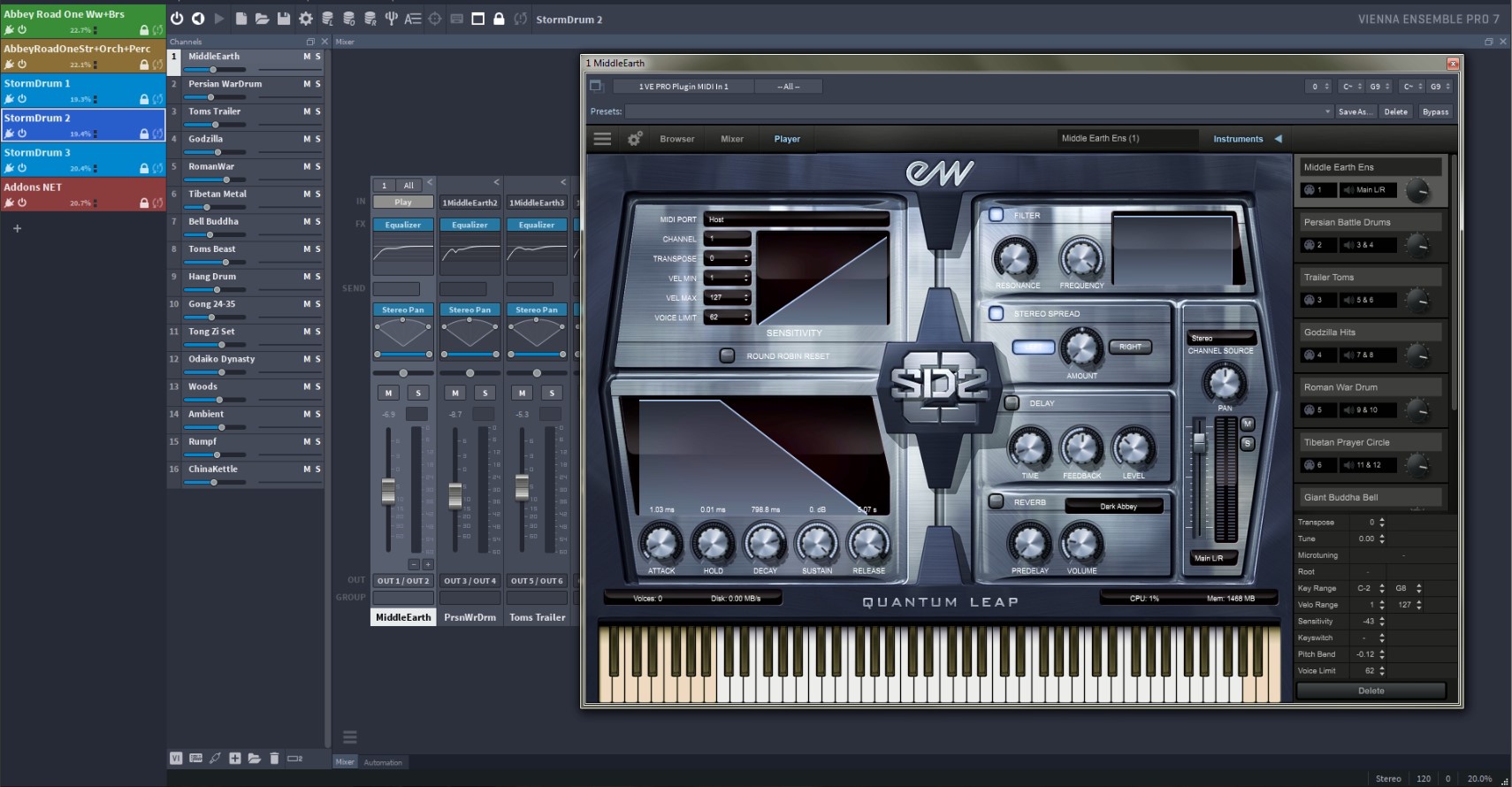Click the padlock icon in the top toolbar

[499, 19]
